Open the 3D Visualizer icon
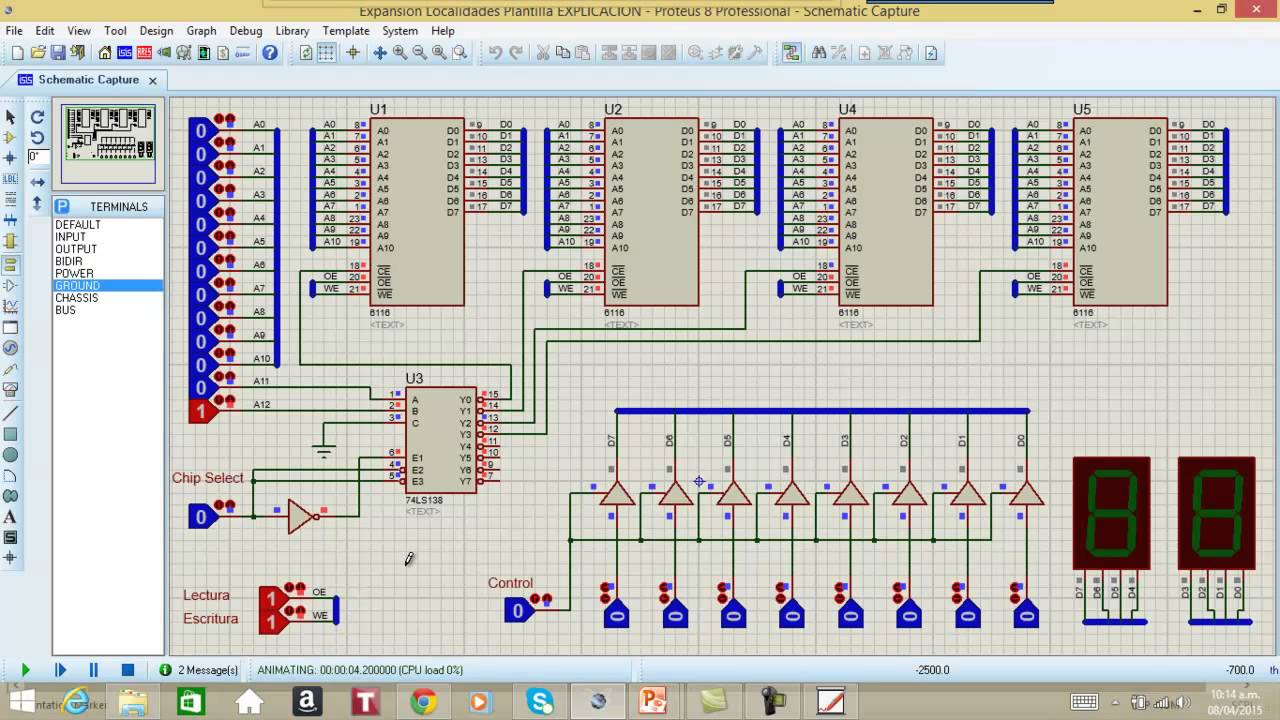The image size is (1280, 720). (x=164, y=53)
